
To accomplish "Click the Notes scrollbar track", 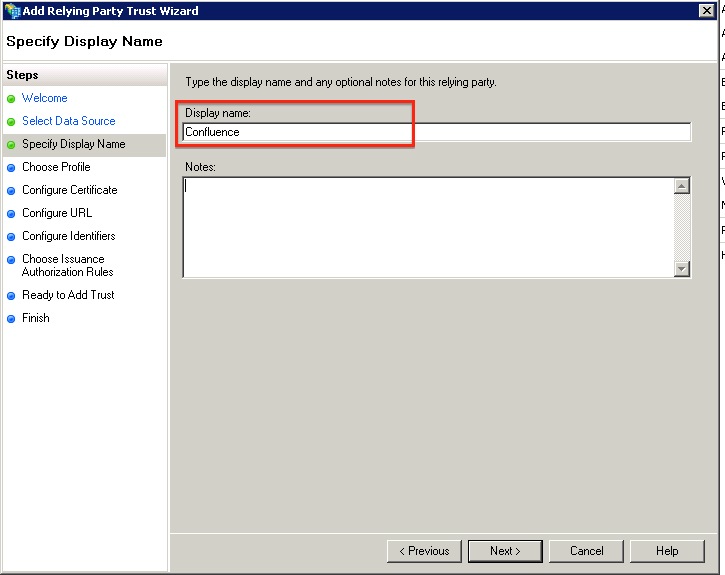I will pyautogui.click(x=682, y=227).
